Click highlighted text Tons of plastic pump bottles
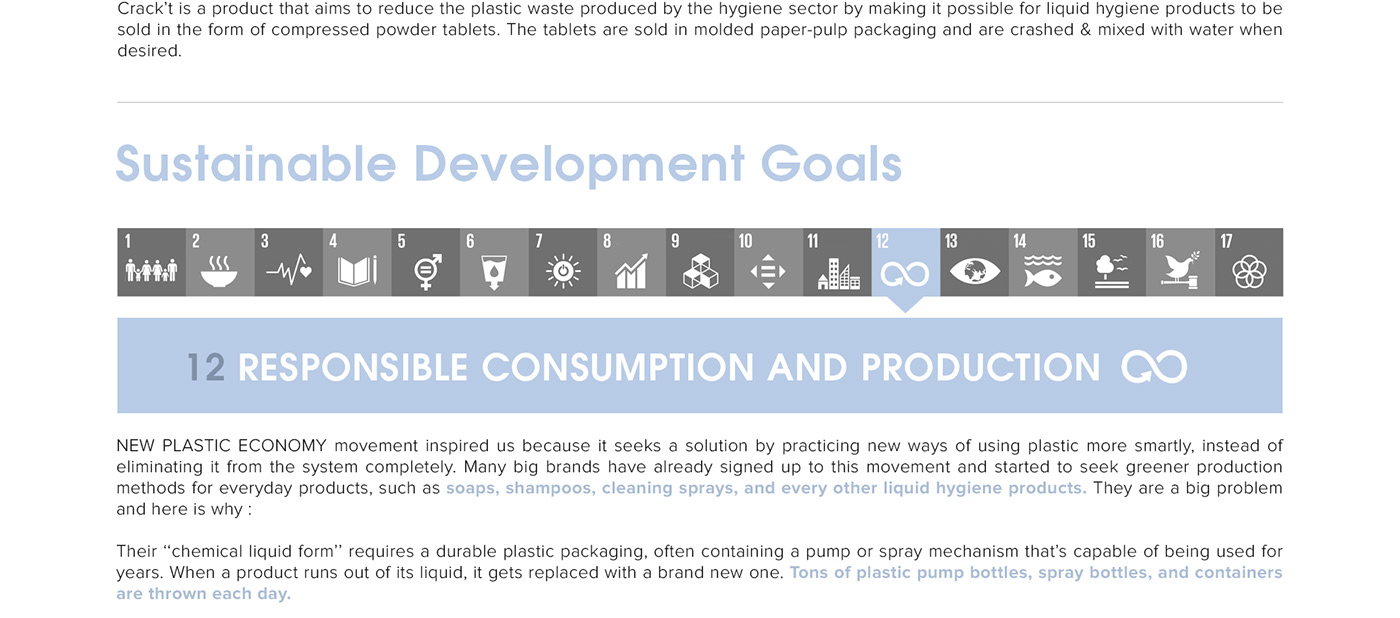Image resolution: width=1400 pixels, height=618 pixels. point(700,583)
